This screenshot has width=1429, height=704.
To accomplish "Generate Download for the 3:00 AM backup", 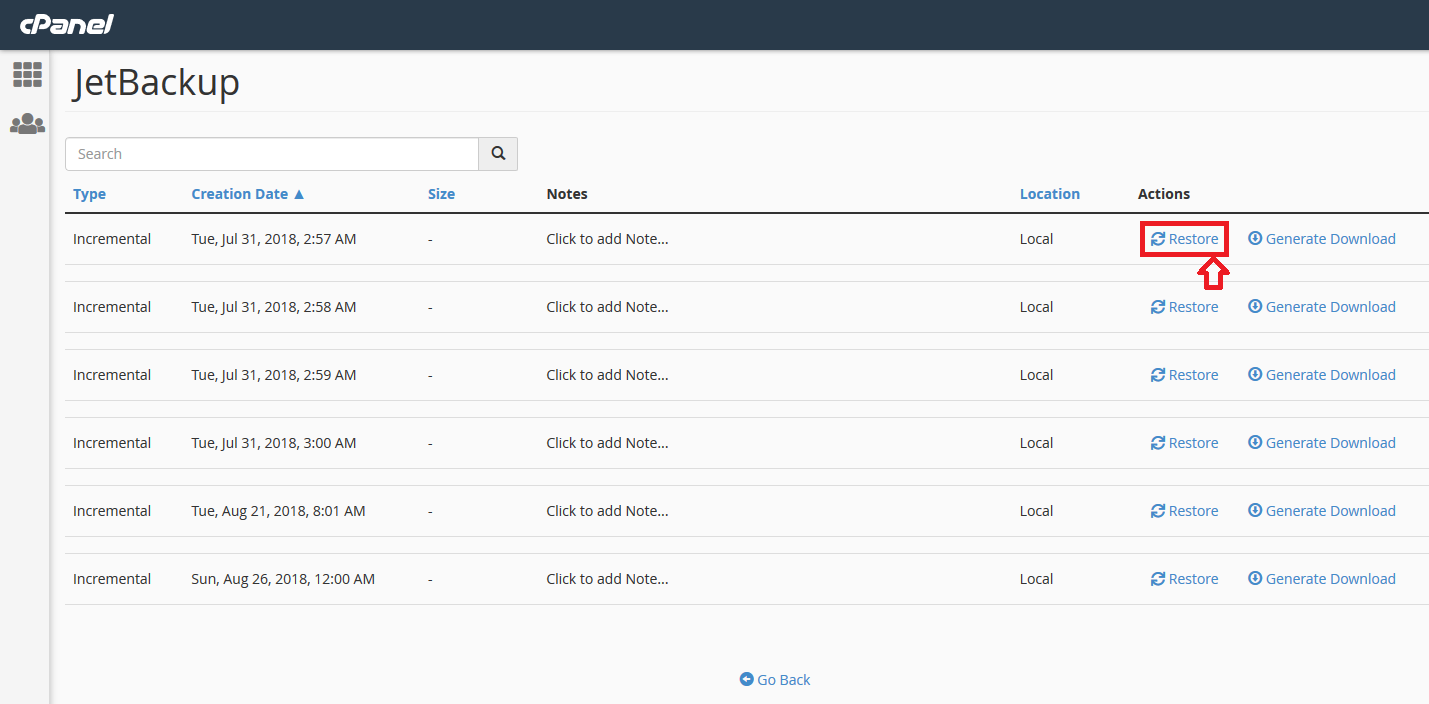I will (x=1329, y=443).
